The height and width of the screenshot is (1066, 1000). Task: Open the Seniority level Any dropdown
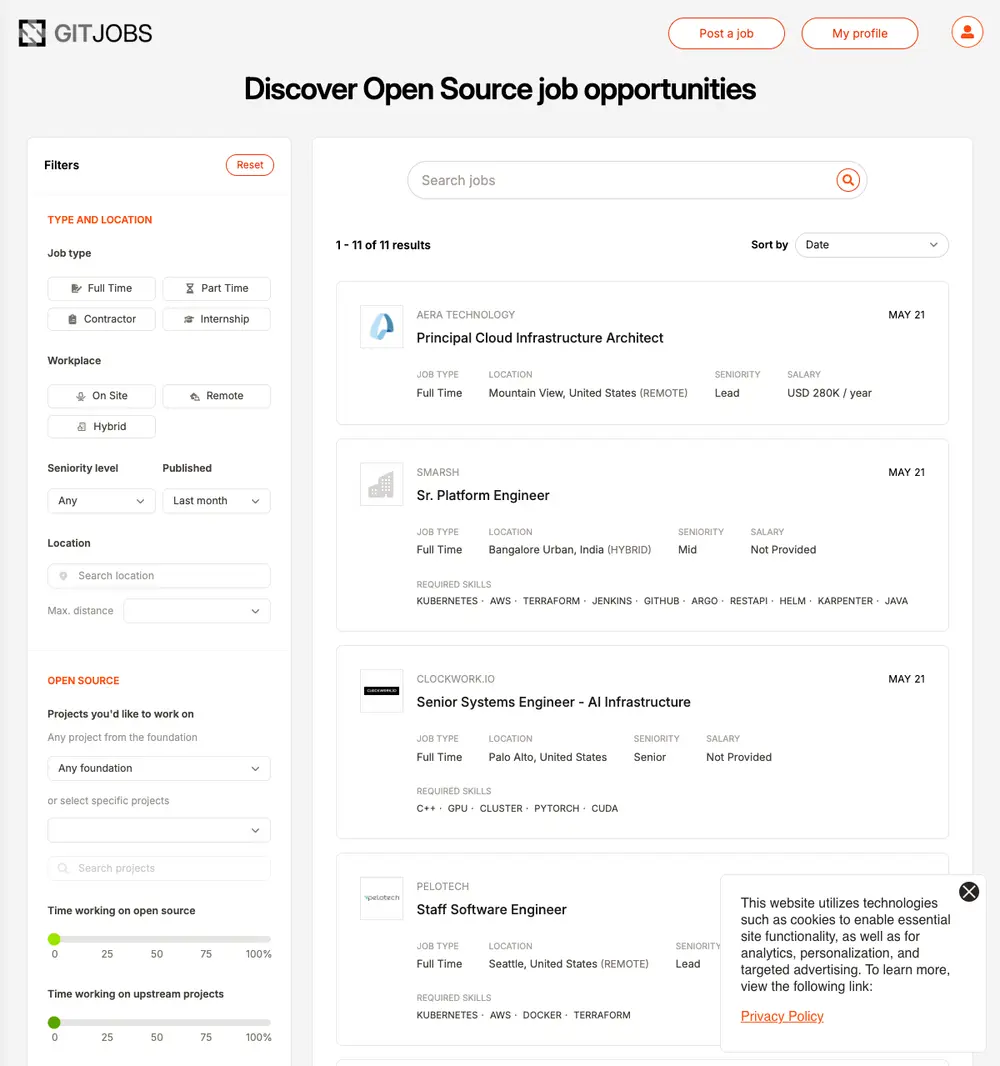coord(101,501)
